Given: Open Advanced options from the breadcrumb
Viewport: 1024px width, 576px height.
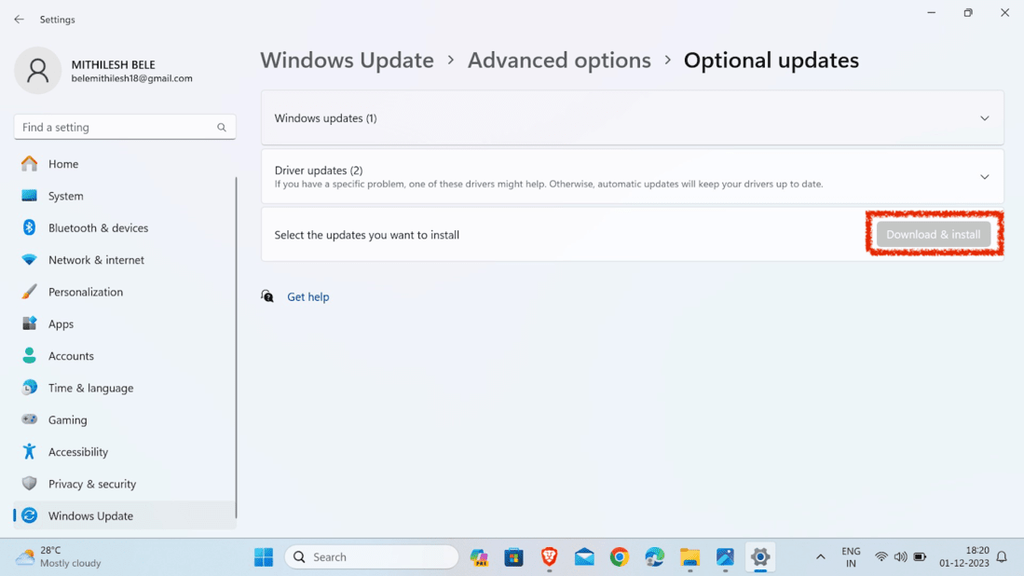Looking at the screenshot, I should 559,60.
